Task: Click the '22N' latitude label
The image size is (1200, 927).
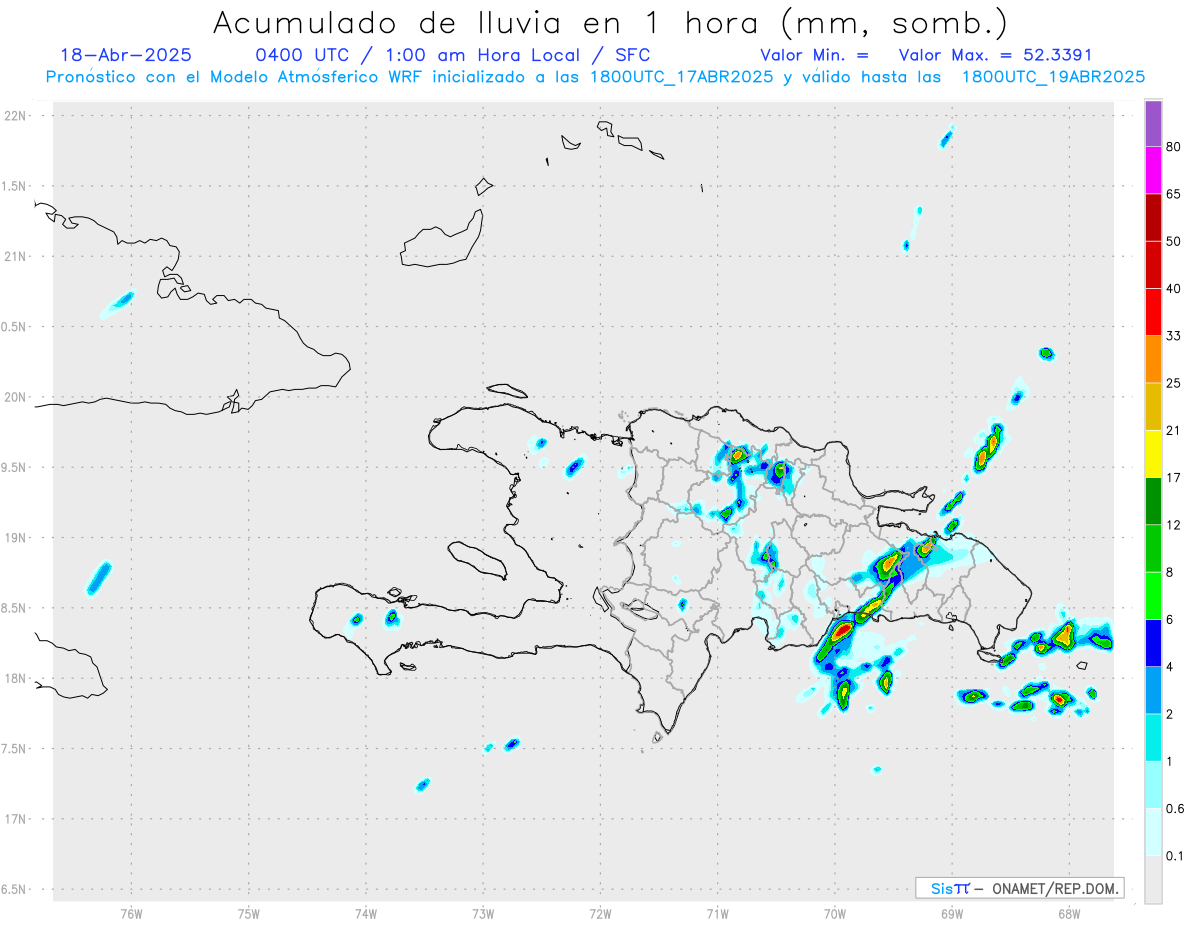Action: pos(17,116)
